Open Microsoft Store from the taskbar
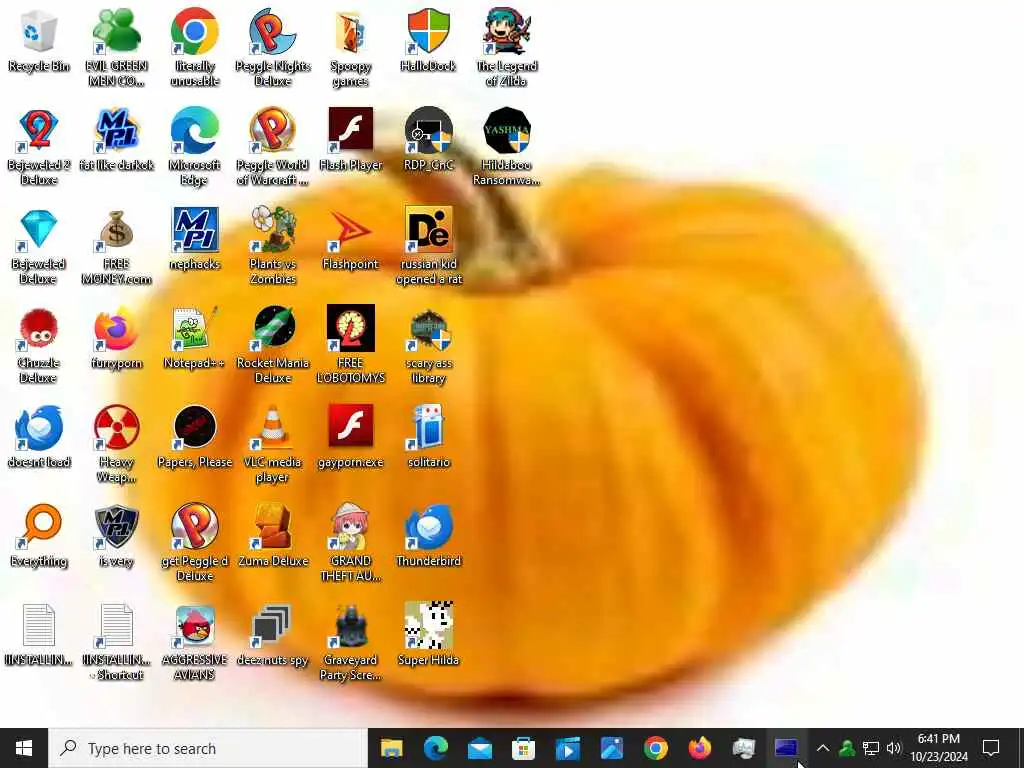The height and width of the screenshot is (768, 1024). pos(523,748)
